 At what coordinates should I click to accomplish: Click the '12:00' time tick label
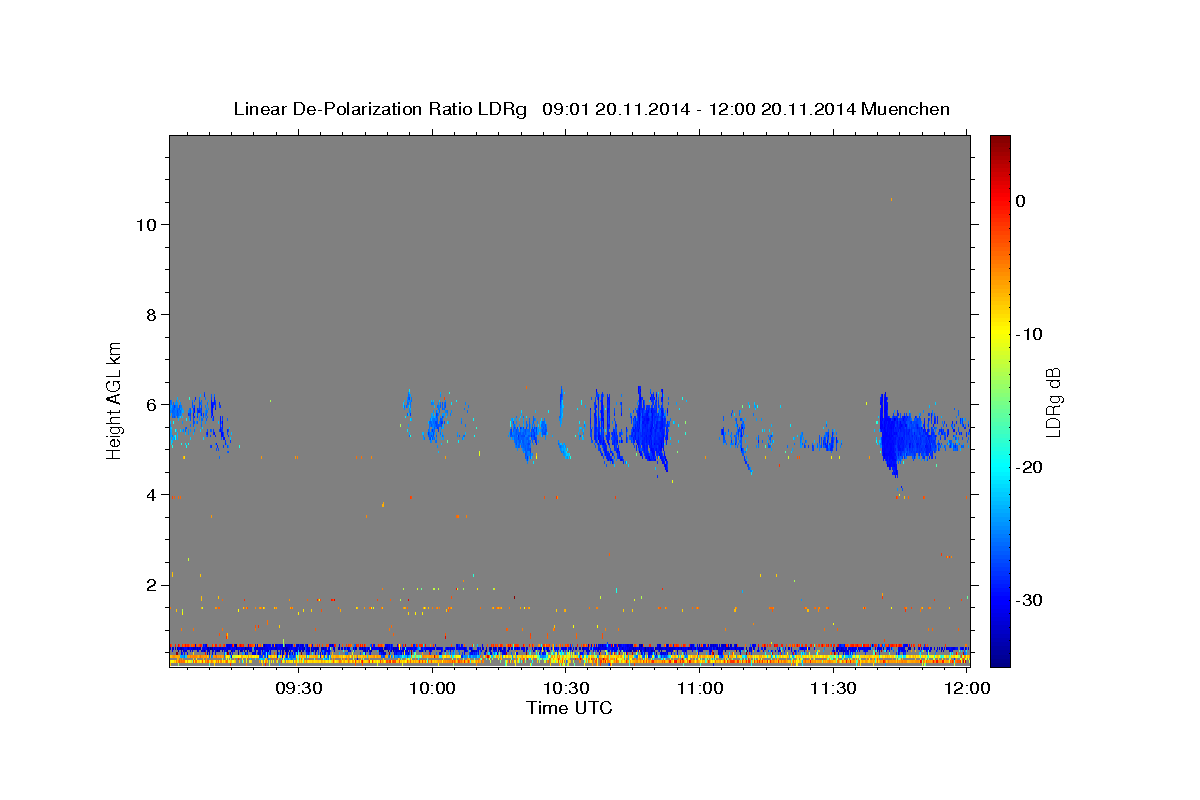(x=967, y=688)
